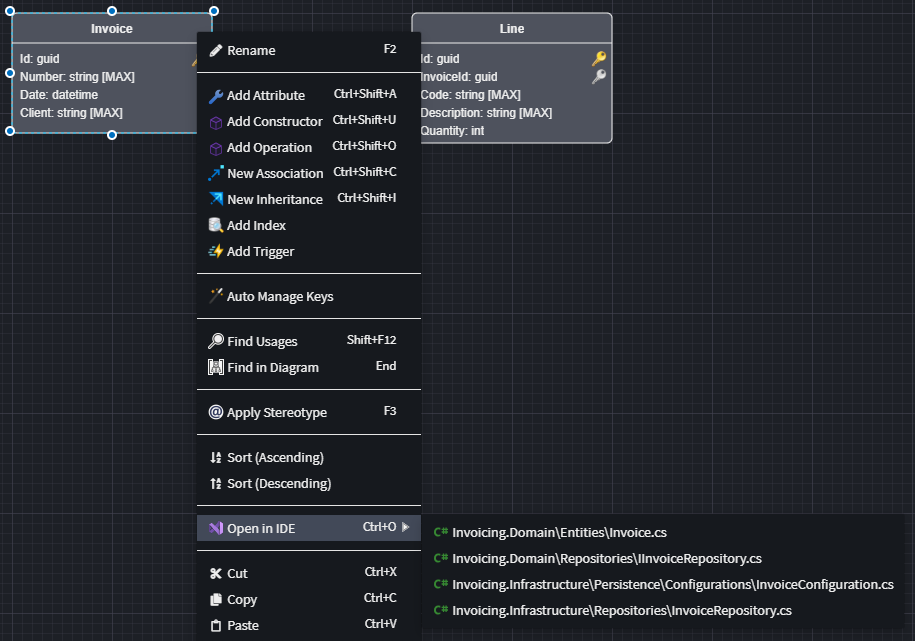Viewport: 915px width, 641px height.
Task: Select Add Attribute menu entry
Action: click(309, 96)
